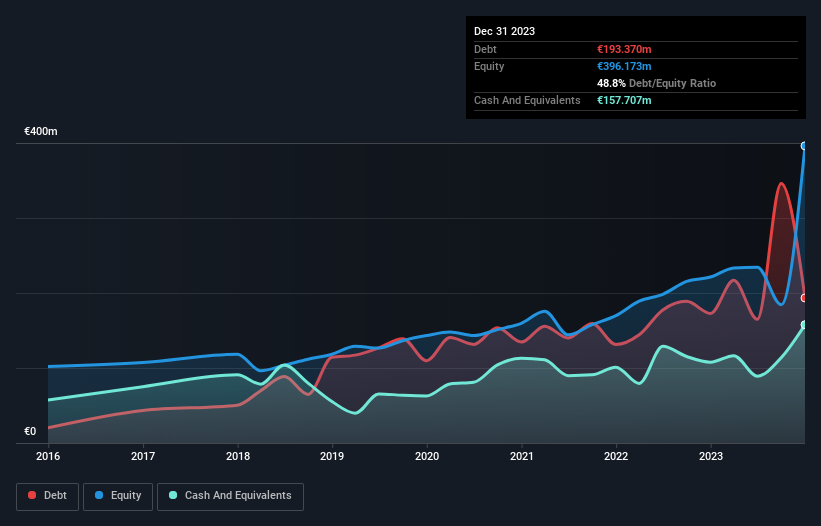
Task: Click the teal Cash And Equivalents legend dot
Action: pos(173,495)
